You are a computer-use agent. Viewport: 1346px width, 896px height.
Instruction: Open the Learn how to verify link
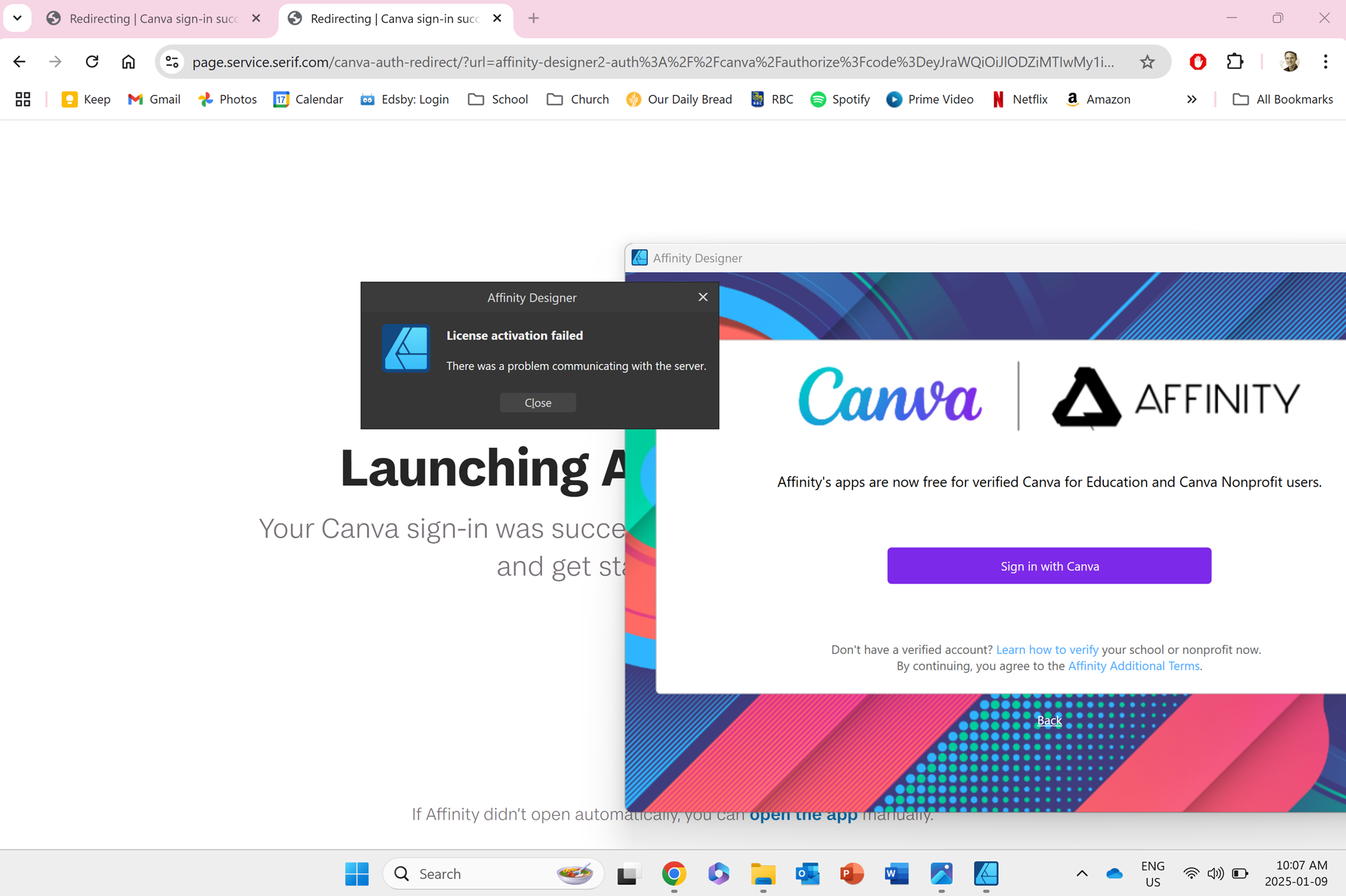click(1047, 650)
